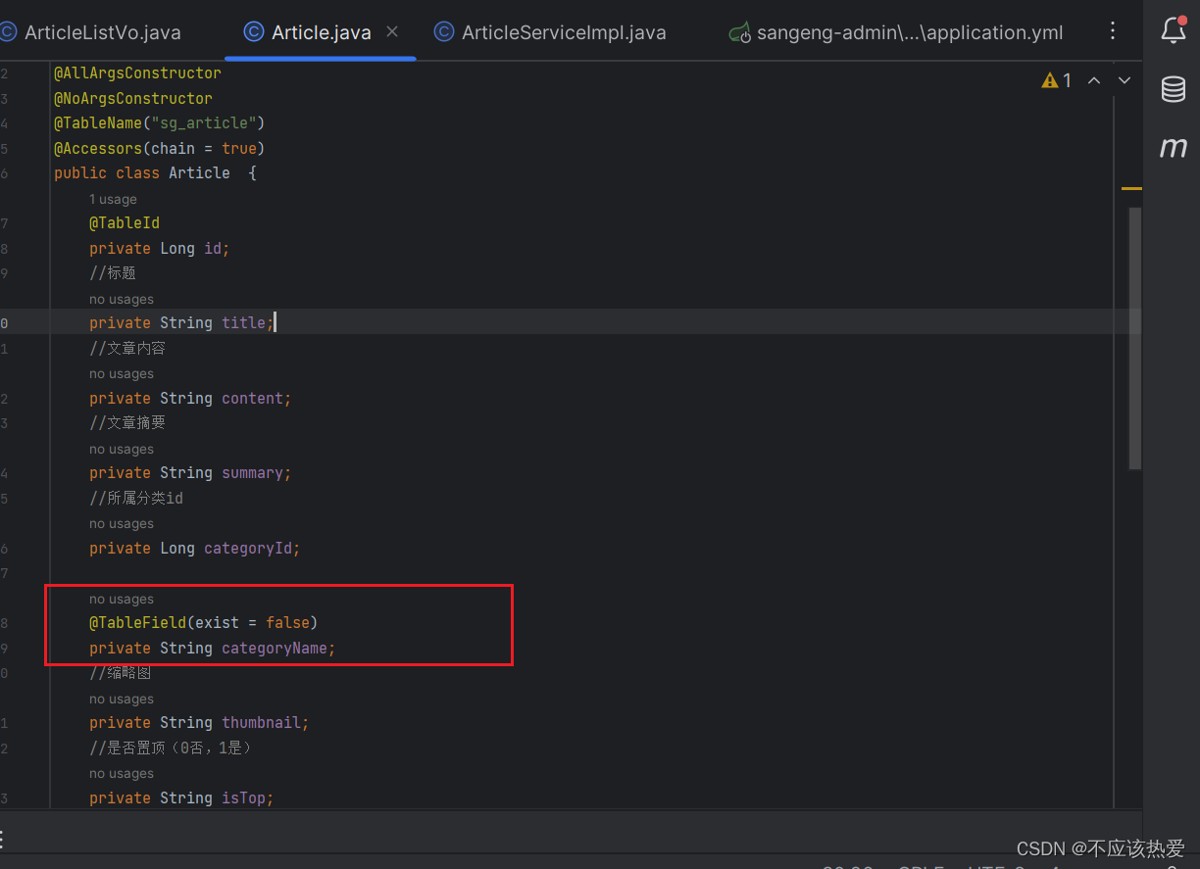Open the sangeng-admin application.yml tab
Viewport: 1200px width, 869px height.
pyautogui.click(x=897, y=32)
